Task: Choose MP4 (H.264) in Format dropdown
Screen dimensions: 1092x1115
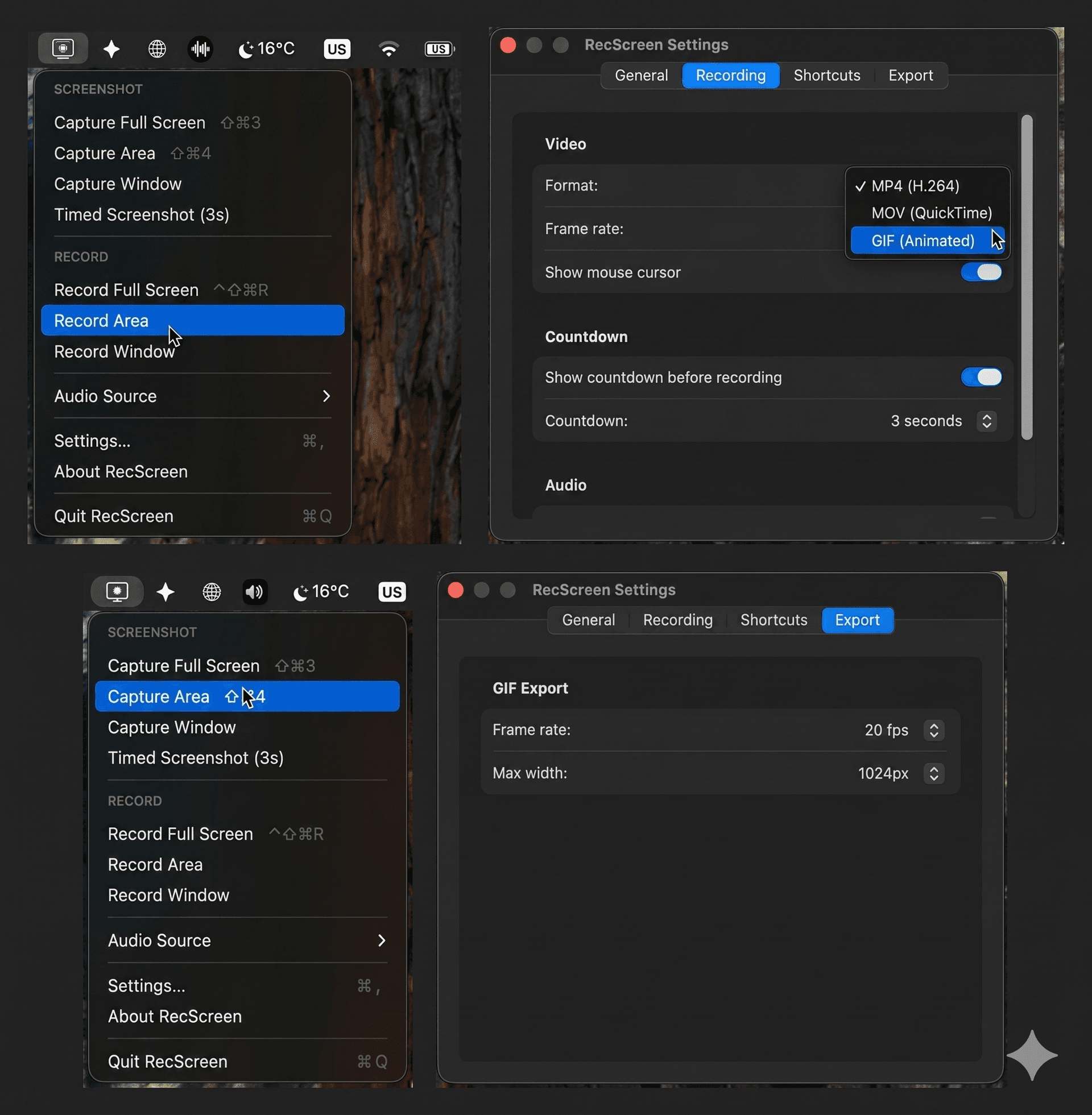Action: pyautogui.click(x=928, y=186)
